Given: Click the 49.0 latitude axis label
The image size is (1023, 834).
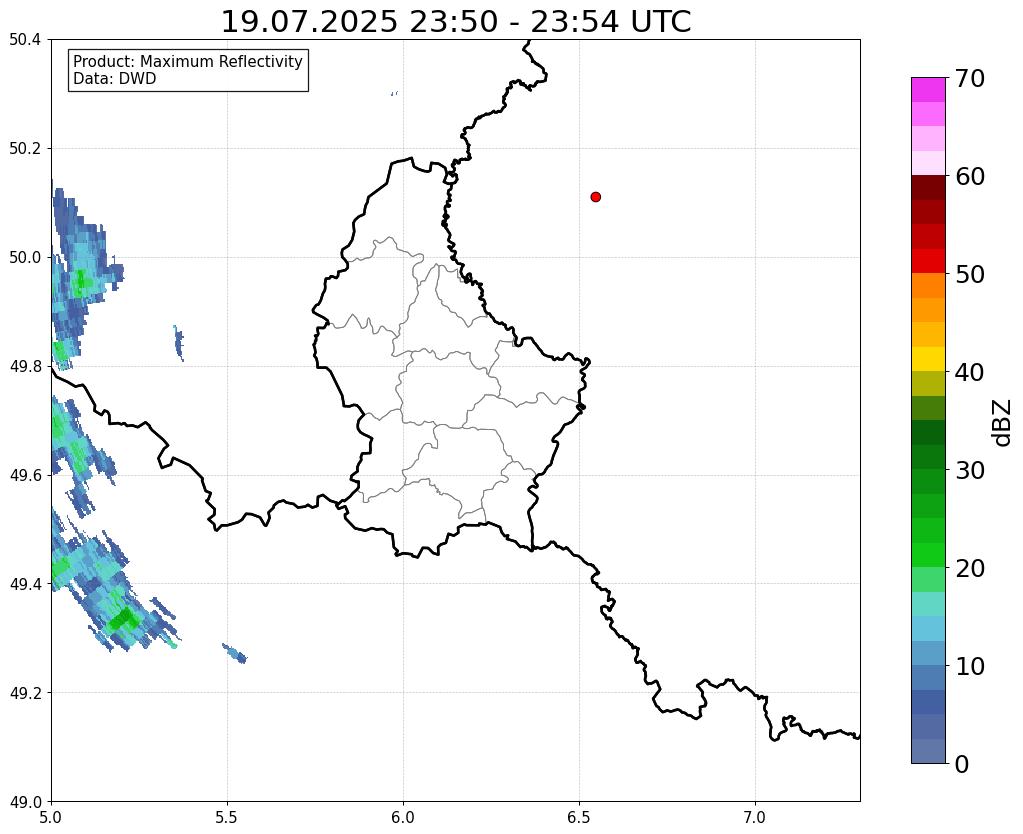Looking at the screenshot, I should pos(25,802).
